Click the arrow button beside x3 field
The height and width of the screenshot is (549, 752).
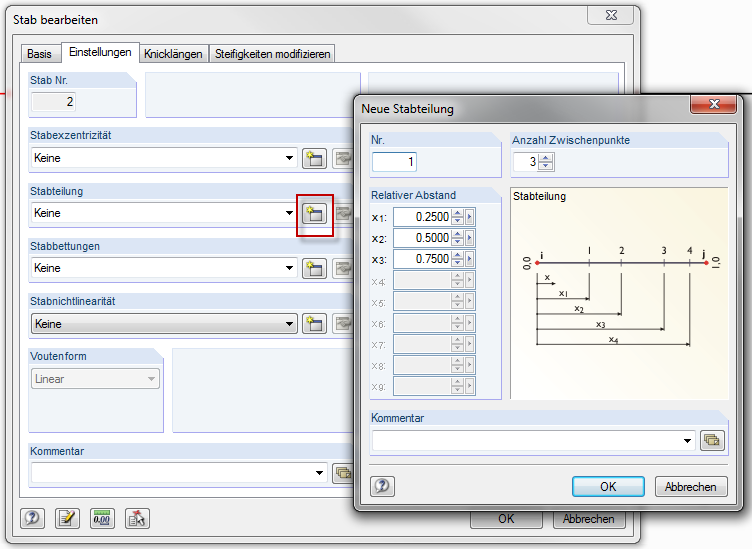tap(470, 259)
